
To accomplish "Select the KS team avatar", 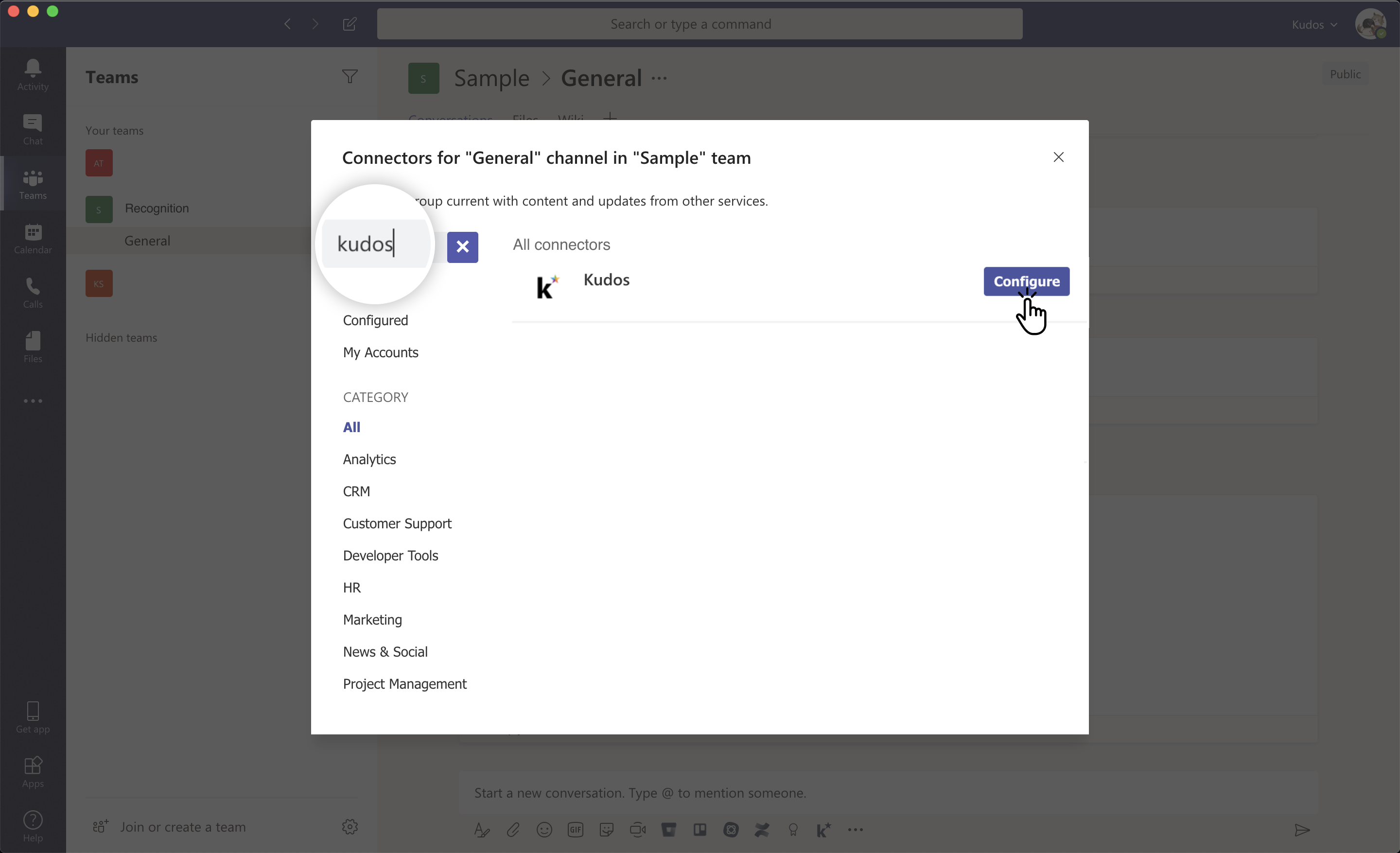I will point(99,283).
